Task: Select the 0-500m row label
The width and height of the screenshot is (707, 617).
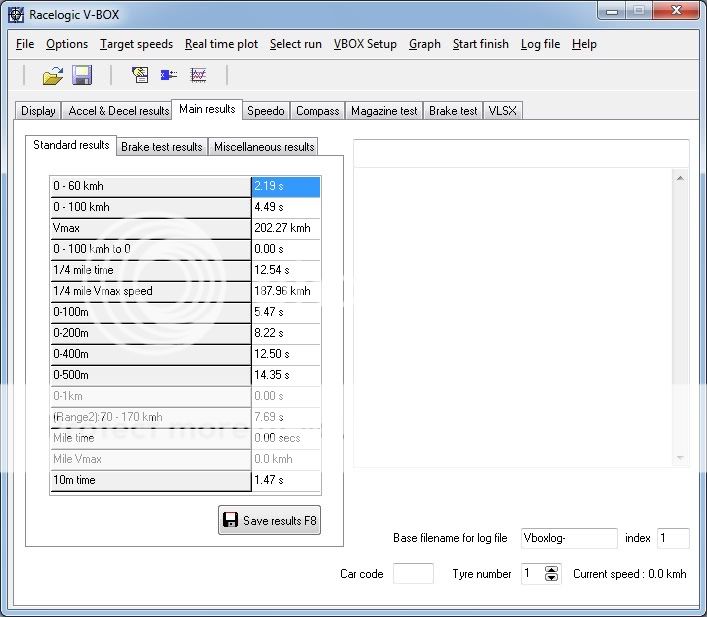Action: [150, 375]
